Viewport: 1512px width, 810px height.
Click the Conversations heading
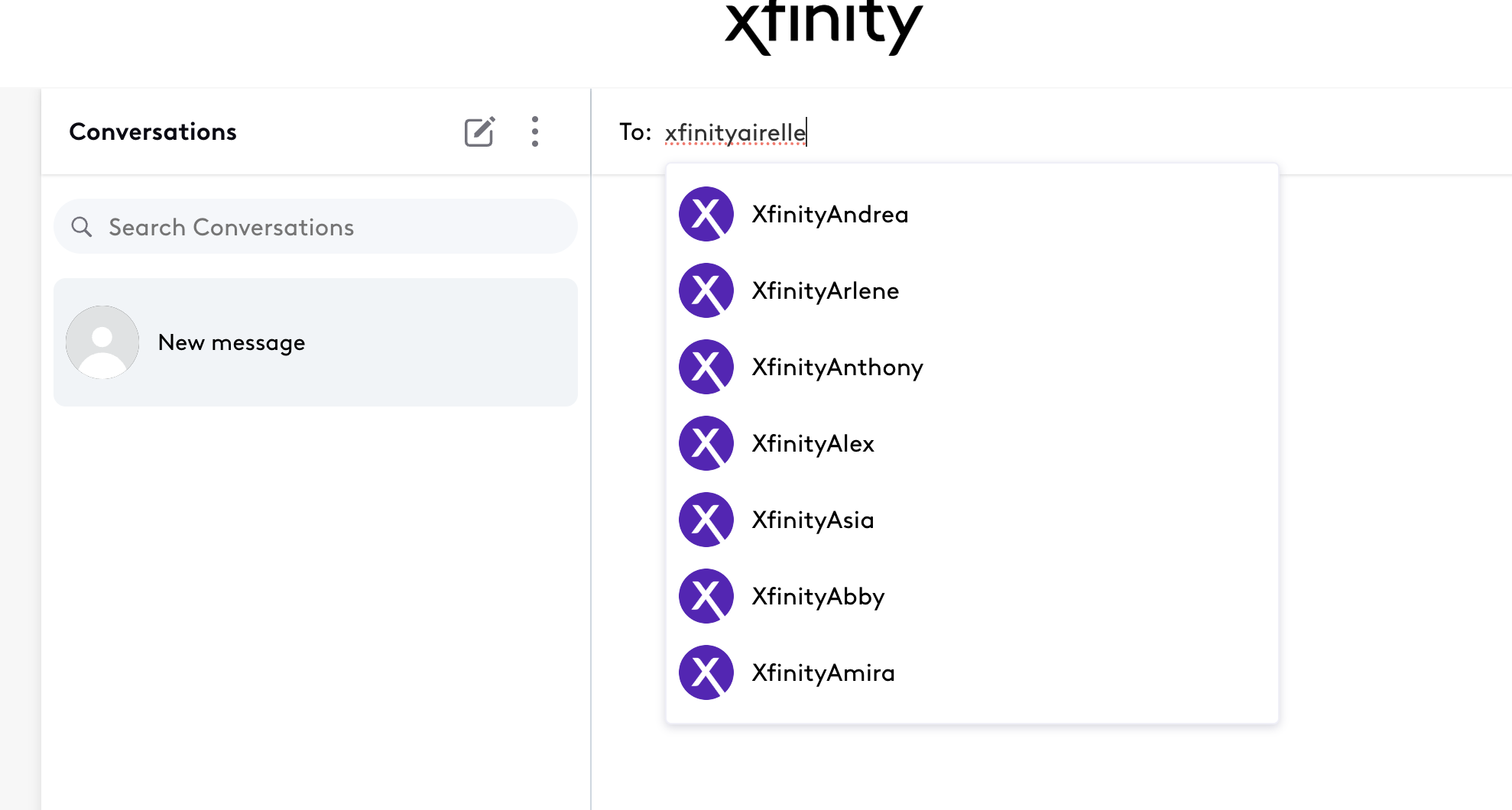(x=153, y=131)
